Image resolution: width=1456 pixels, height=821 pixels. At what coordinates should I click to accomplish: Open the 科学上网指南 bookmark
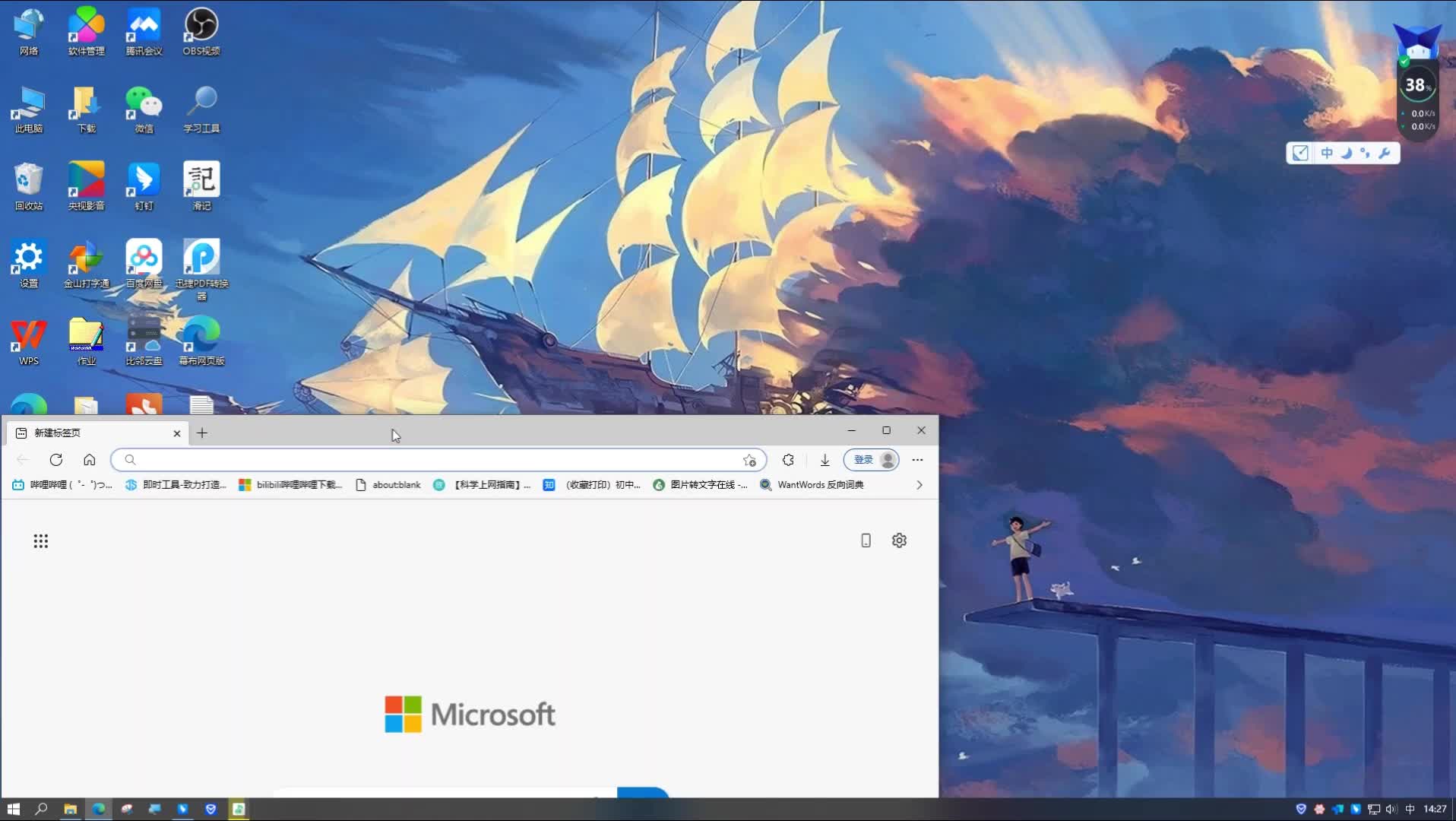(482, 485)
